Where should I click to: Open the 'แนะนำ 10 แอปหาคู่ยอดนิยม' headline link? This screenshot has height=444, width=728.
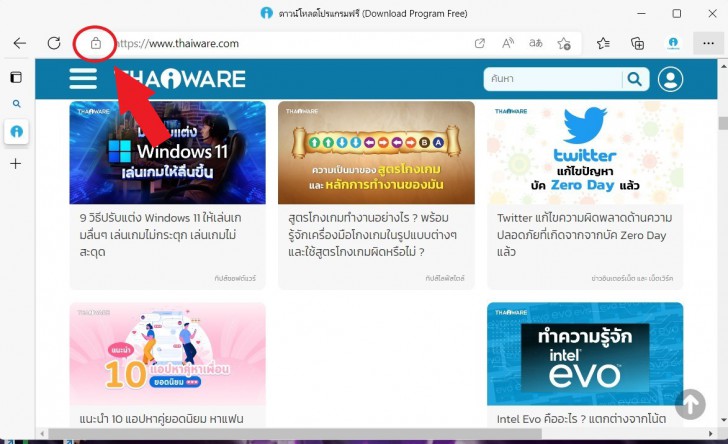click(x=161, y=419)
